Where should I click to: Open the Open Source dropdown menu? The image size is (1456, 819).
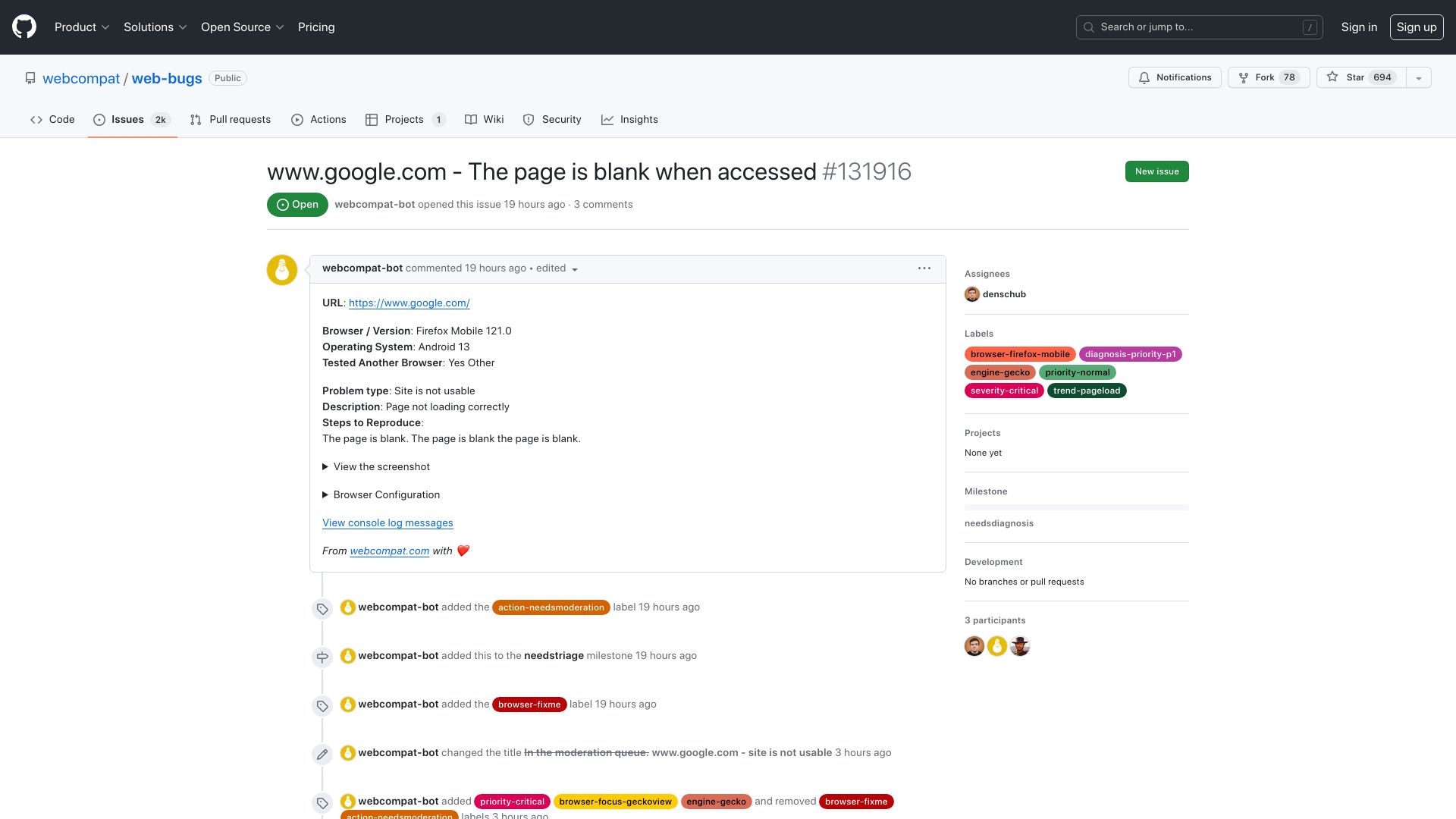pos(242,27)
